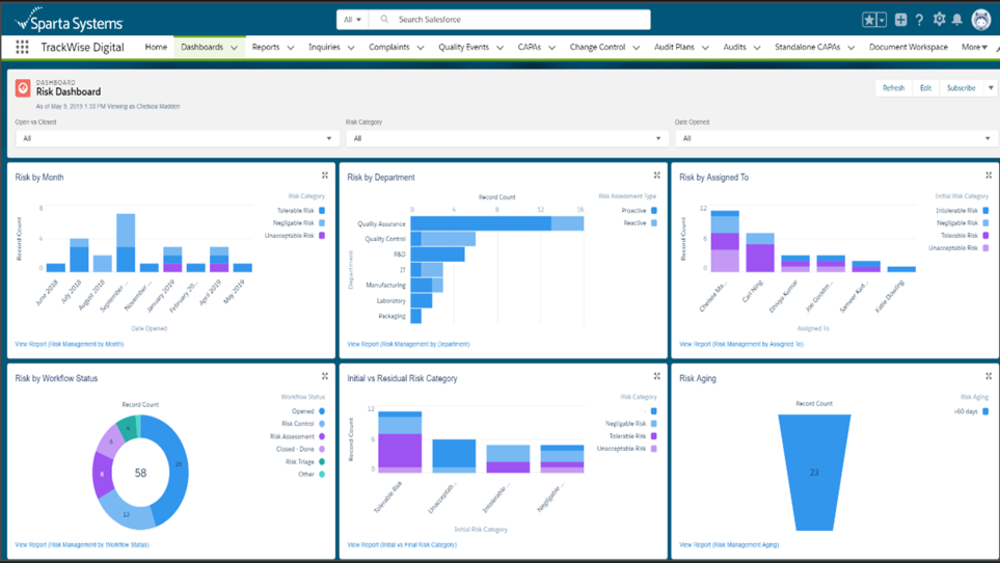The image size is (1000, 563).
Task: Click the Notifications bell icon
Action: tap(957, 20)
